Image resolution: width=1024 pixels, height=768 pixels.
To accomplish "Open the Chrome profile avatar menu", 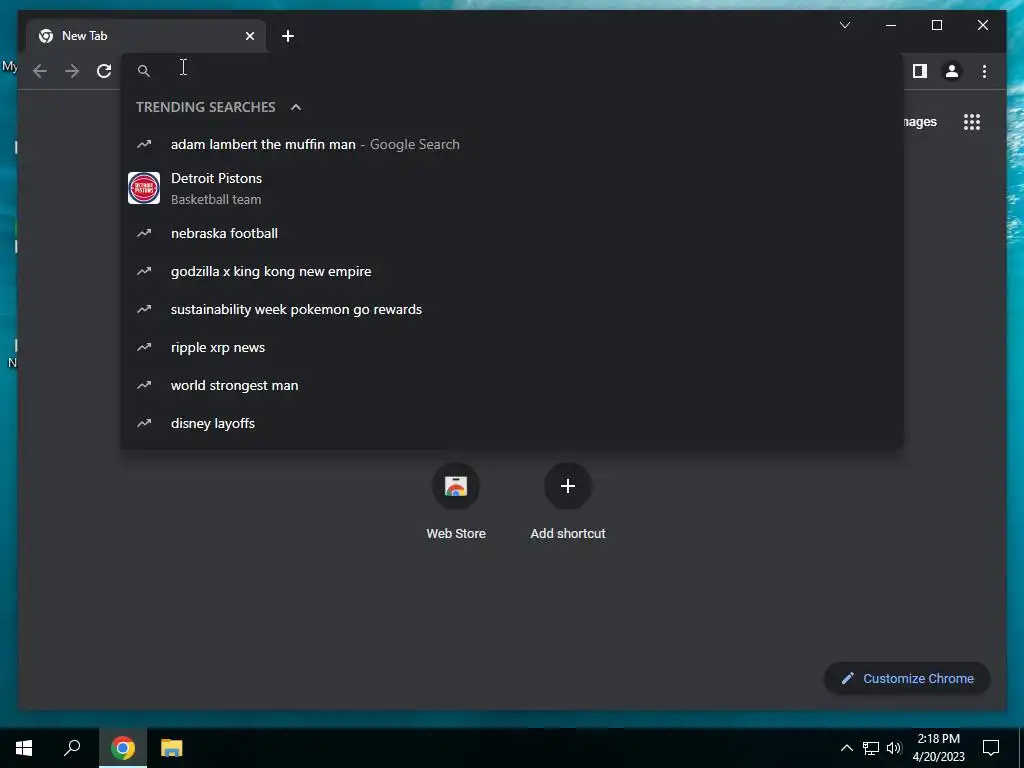I will click(952, 71).
